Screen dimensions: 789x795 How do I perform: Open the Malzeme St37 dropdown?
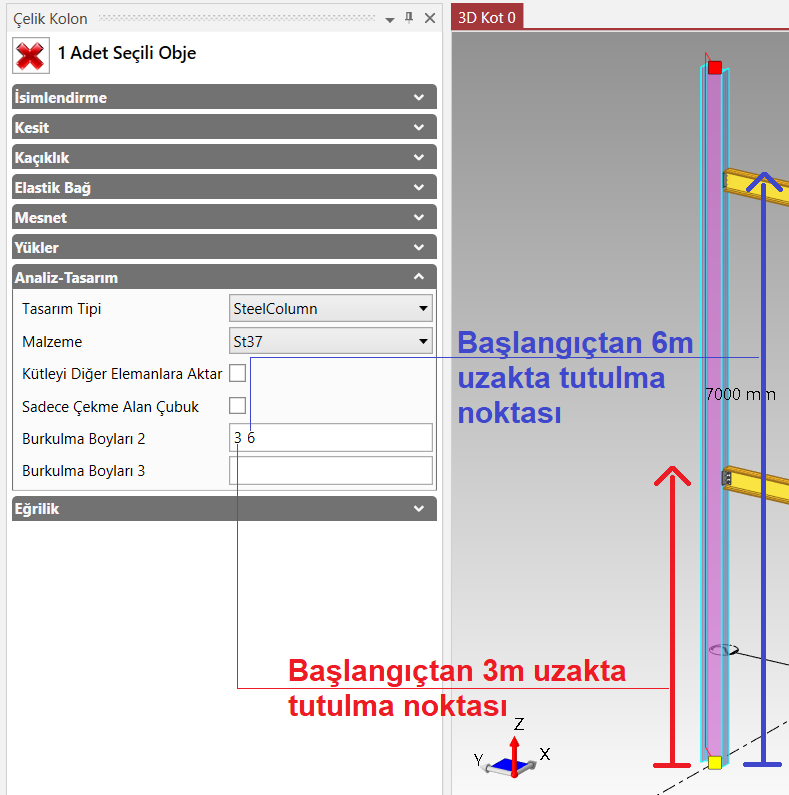point(331,341)
